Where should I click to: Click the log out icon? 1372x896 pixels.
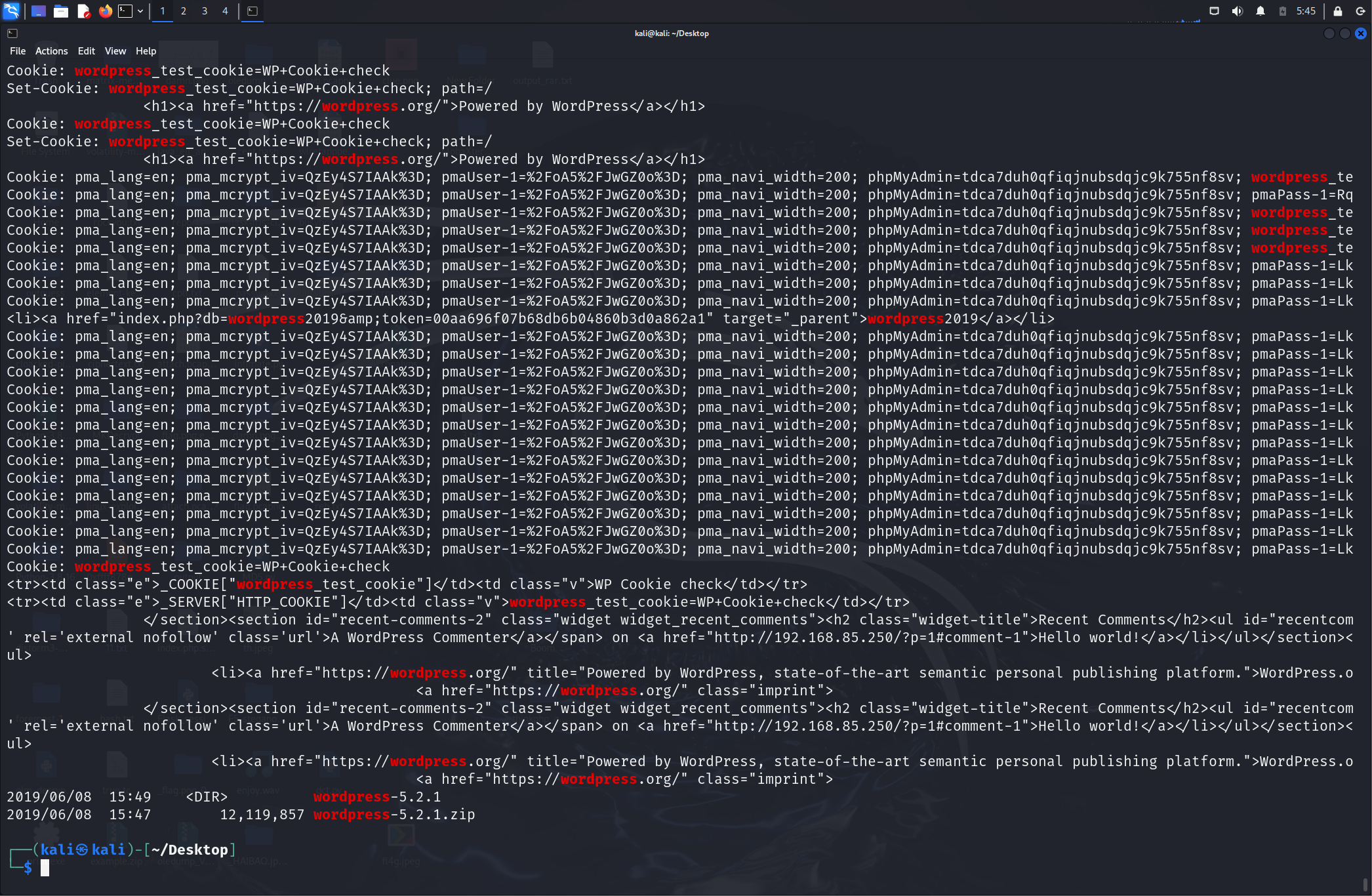[1360, 10]
